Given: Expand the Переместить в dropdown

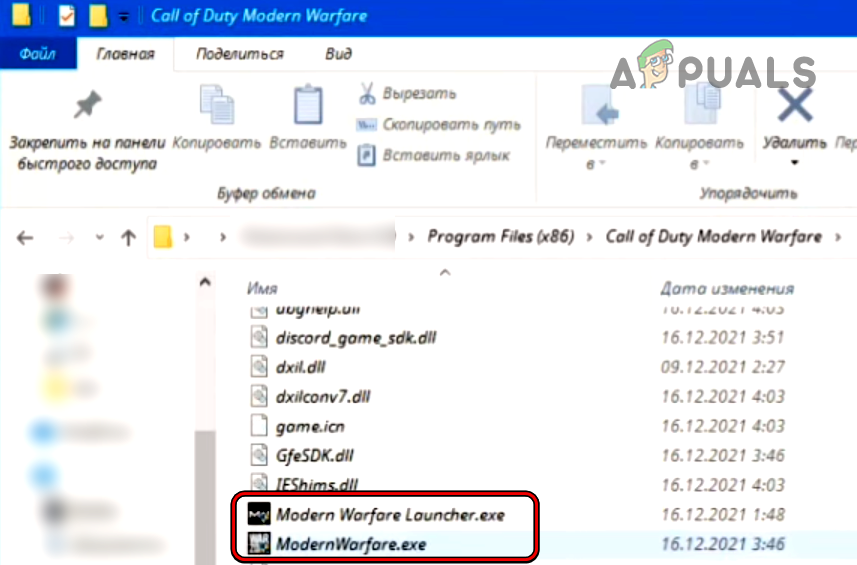Looking at the screenshot, I should click(602, 163).
